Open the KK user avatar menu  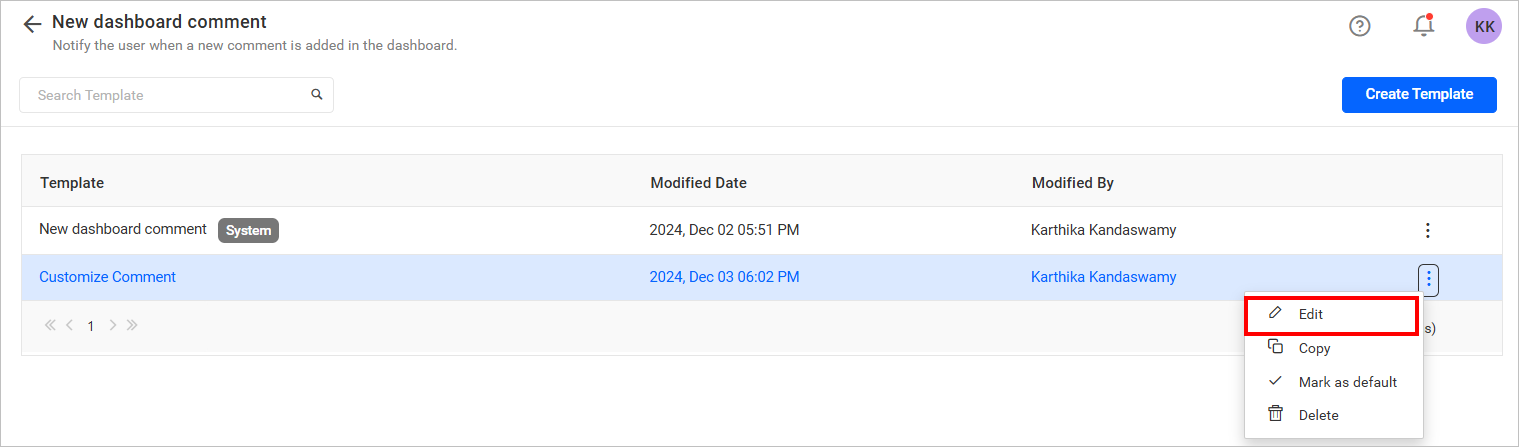(x=1483, y=27)
